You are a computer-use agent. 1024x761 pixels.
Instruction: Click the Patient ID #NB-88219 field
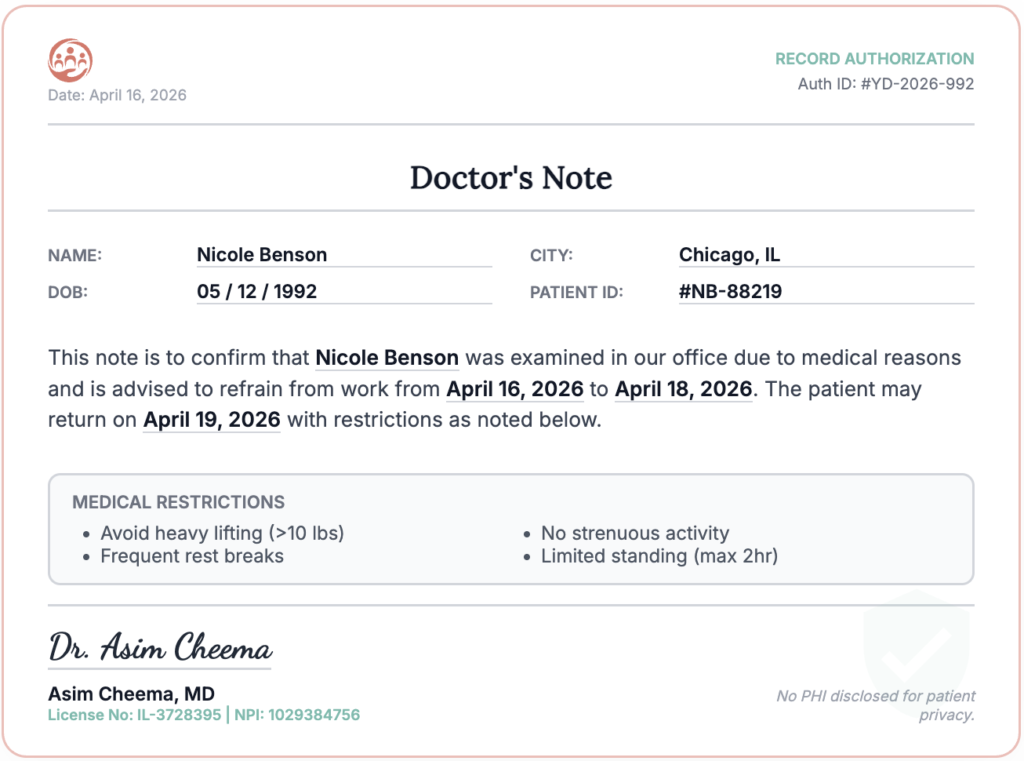[826, 291]
